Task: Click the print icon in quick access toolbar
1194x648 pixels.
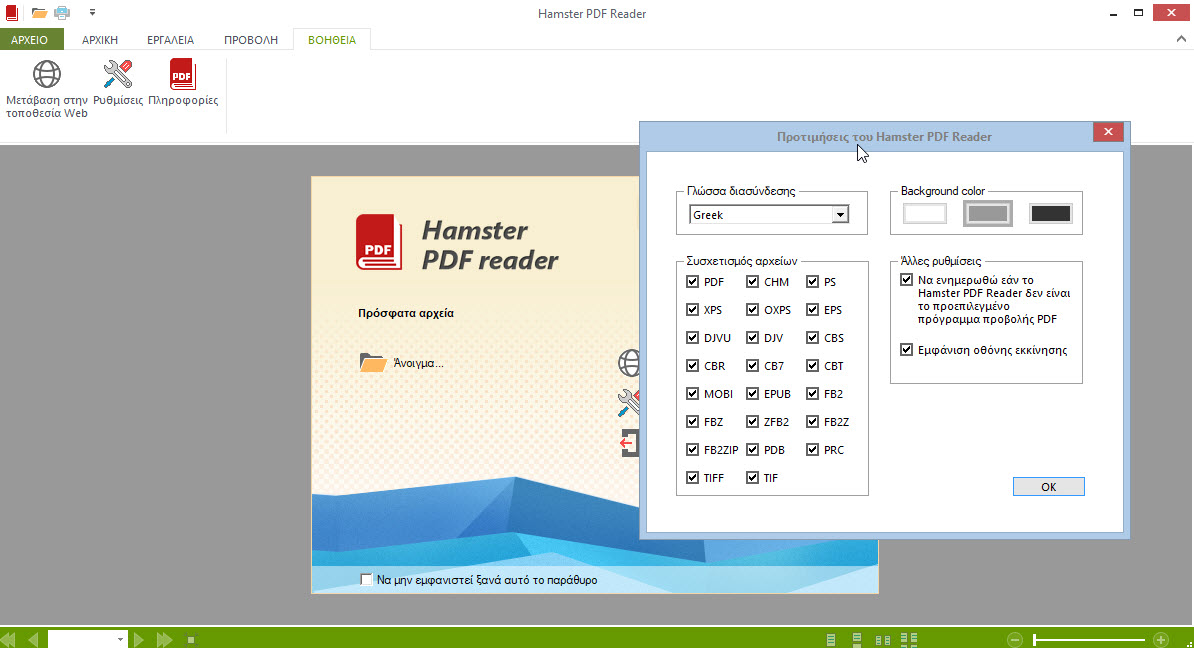Action: (x=62, y=13)
